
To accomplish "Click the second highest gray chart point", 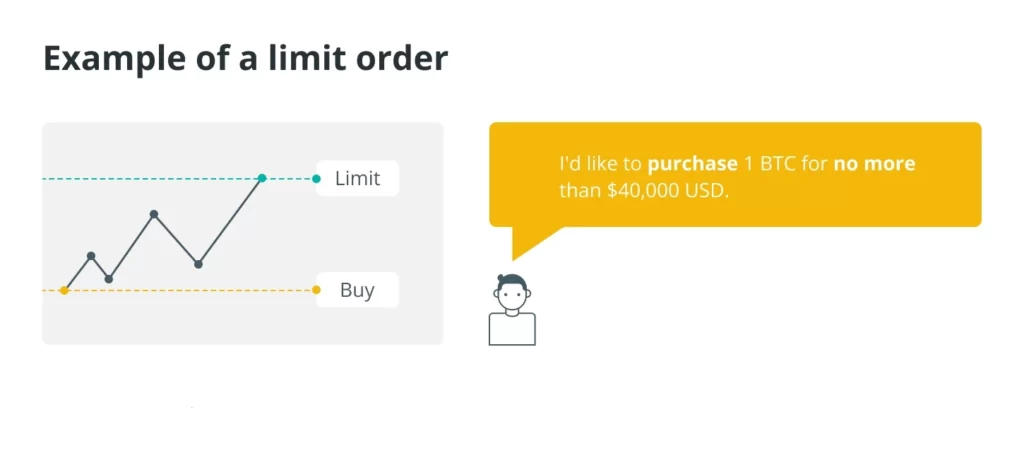I will tap(153, 214).
